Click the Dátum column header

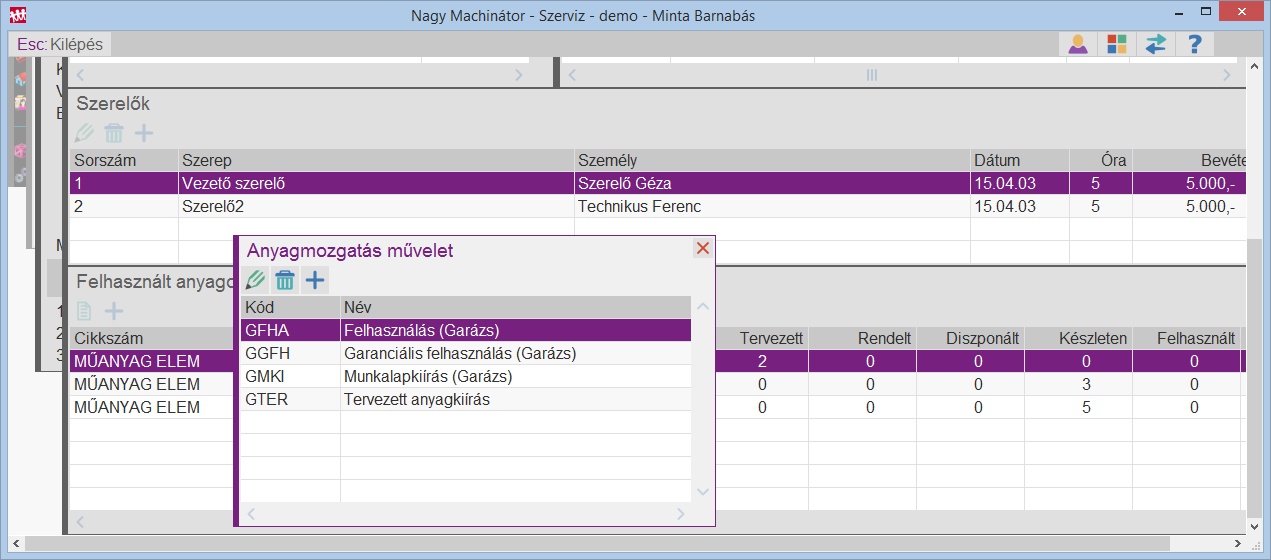1020,160
